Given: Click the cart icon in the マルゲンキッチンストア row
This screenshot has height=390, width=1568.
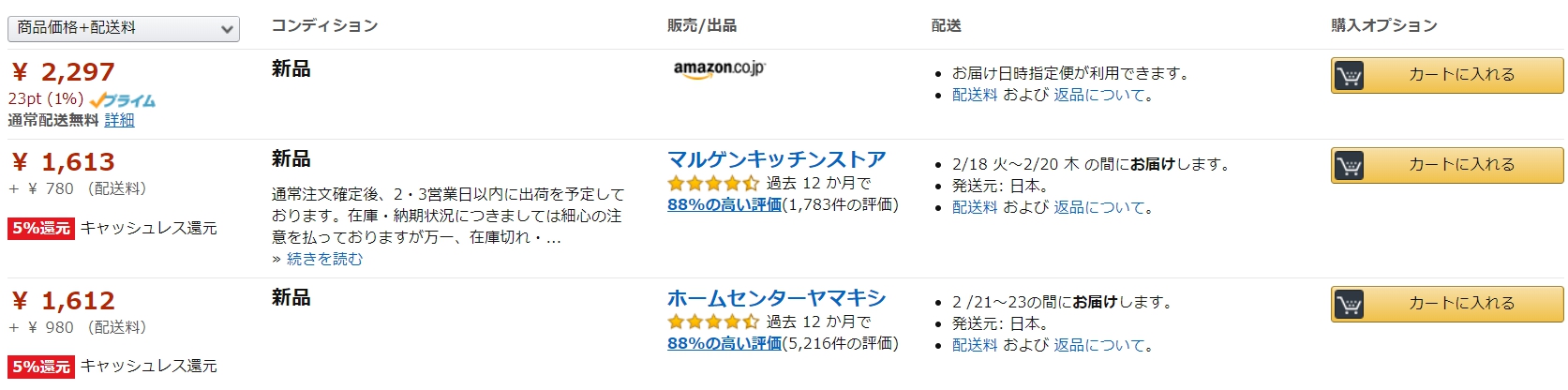Looking at the screenshot, I should 1349,166.
